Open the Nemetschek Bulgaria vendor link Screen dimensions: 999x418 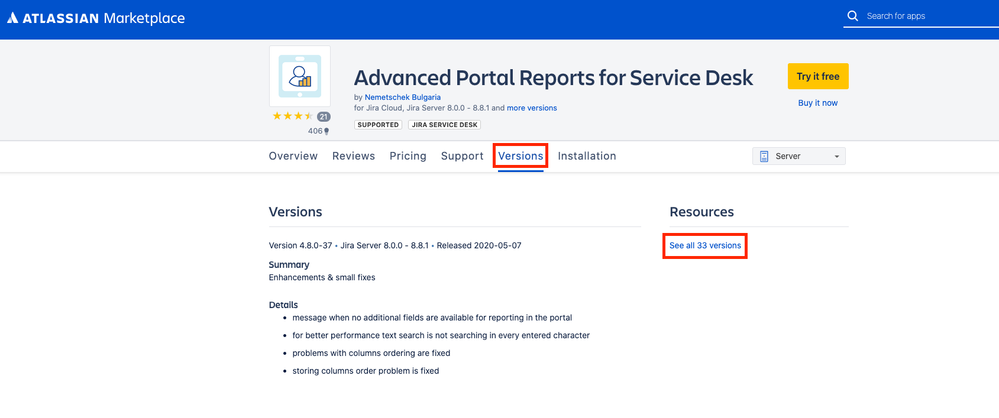tap(403, 97)
